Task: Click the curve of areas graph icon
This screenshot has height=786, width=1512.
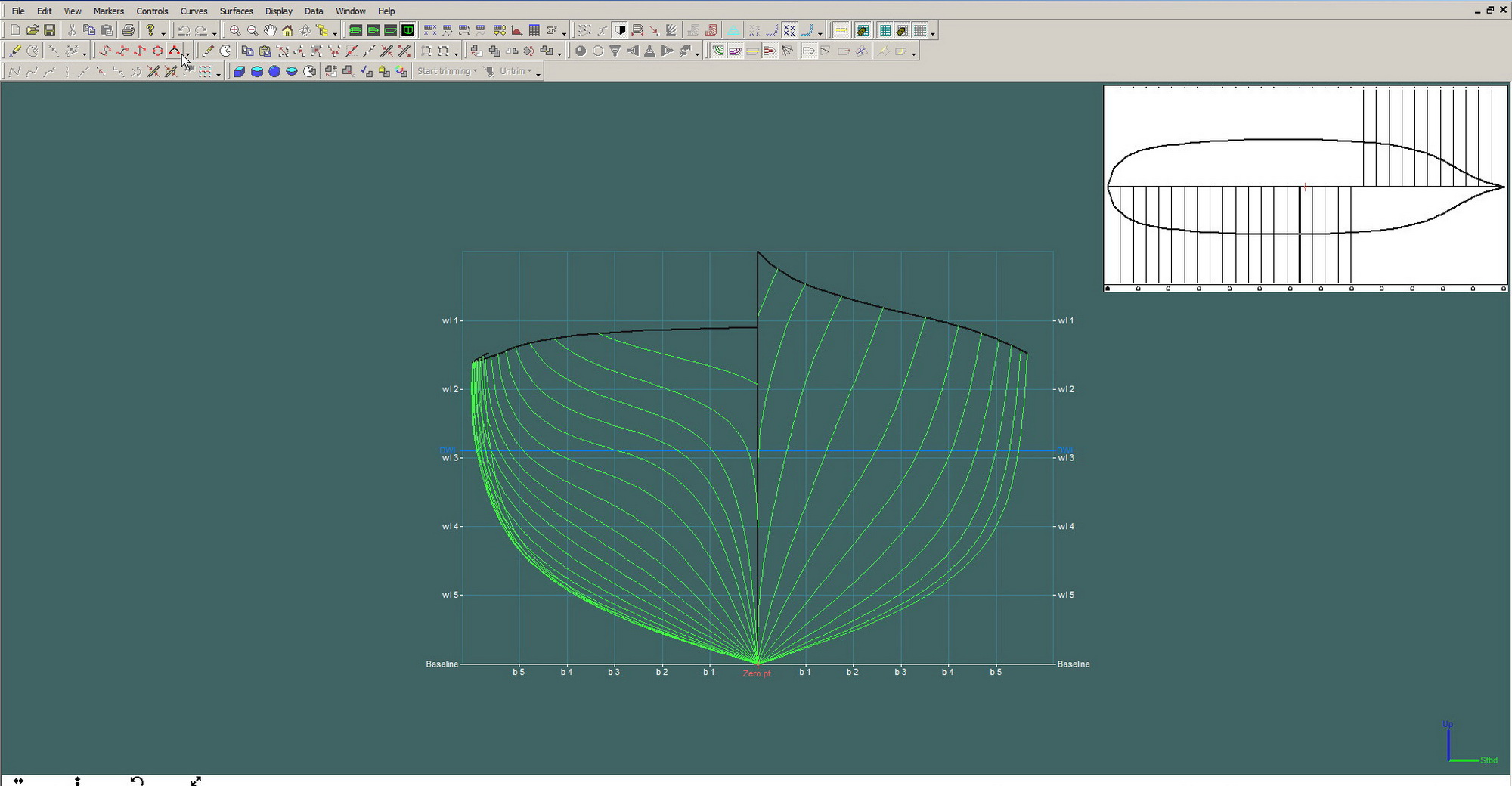Action: 517,30
